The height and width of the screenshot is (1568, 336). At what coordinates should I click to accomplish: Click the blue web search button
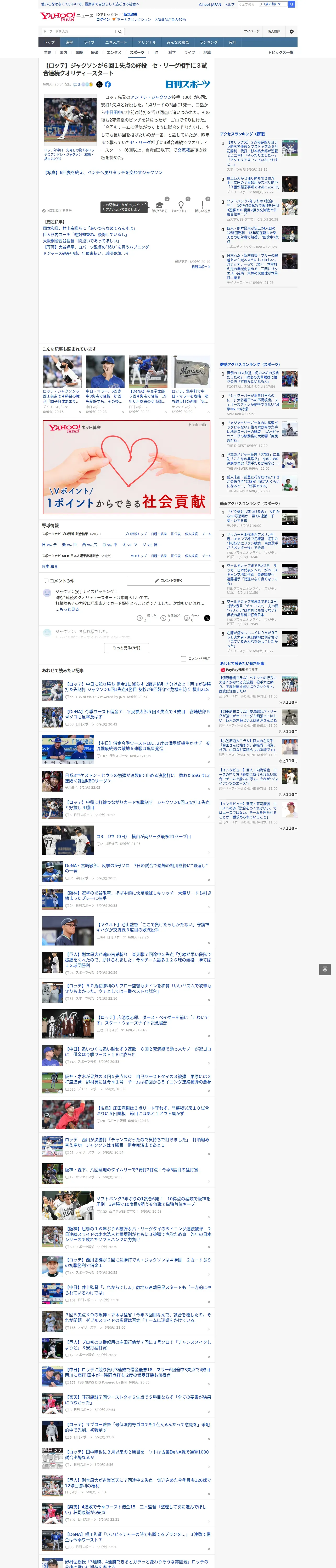292,4
